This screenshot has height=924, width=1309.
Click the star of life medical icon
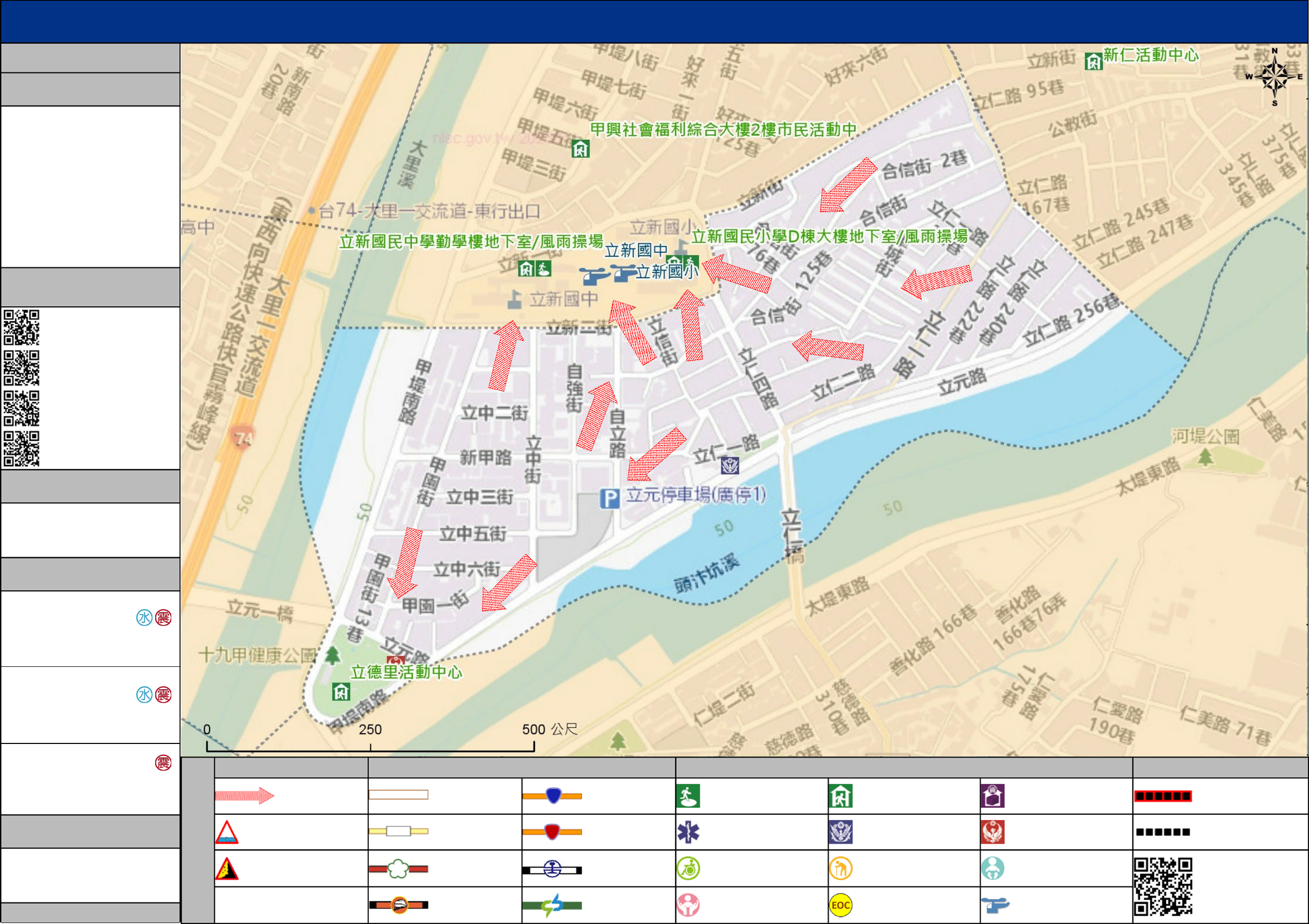[x=688, y=832]
